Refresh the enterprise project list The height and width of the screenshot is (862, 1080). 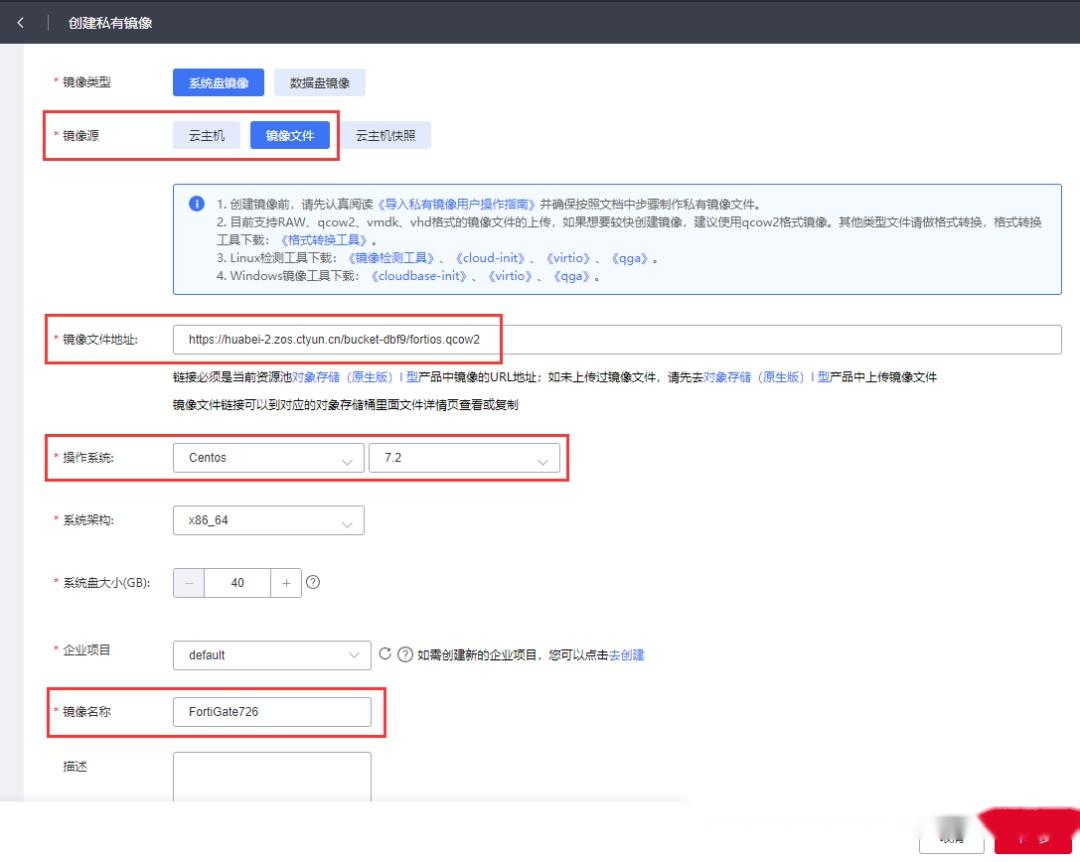tap(385, 654)
